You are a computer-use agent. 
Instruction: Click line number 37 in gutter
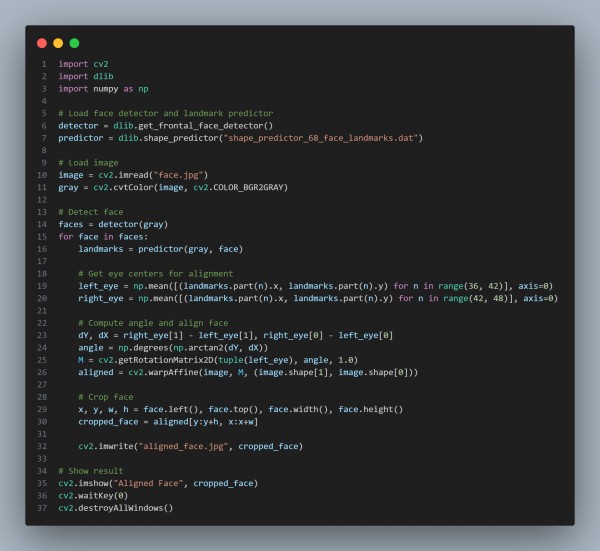[x=42, y=508]
